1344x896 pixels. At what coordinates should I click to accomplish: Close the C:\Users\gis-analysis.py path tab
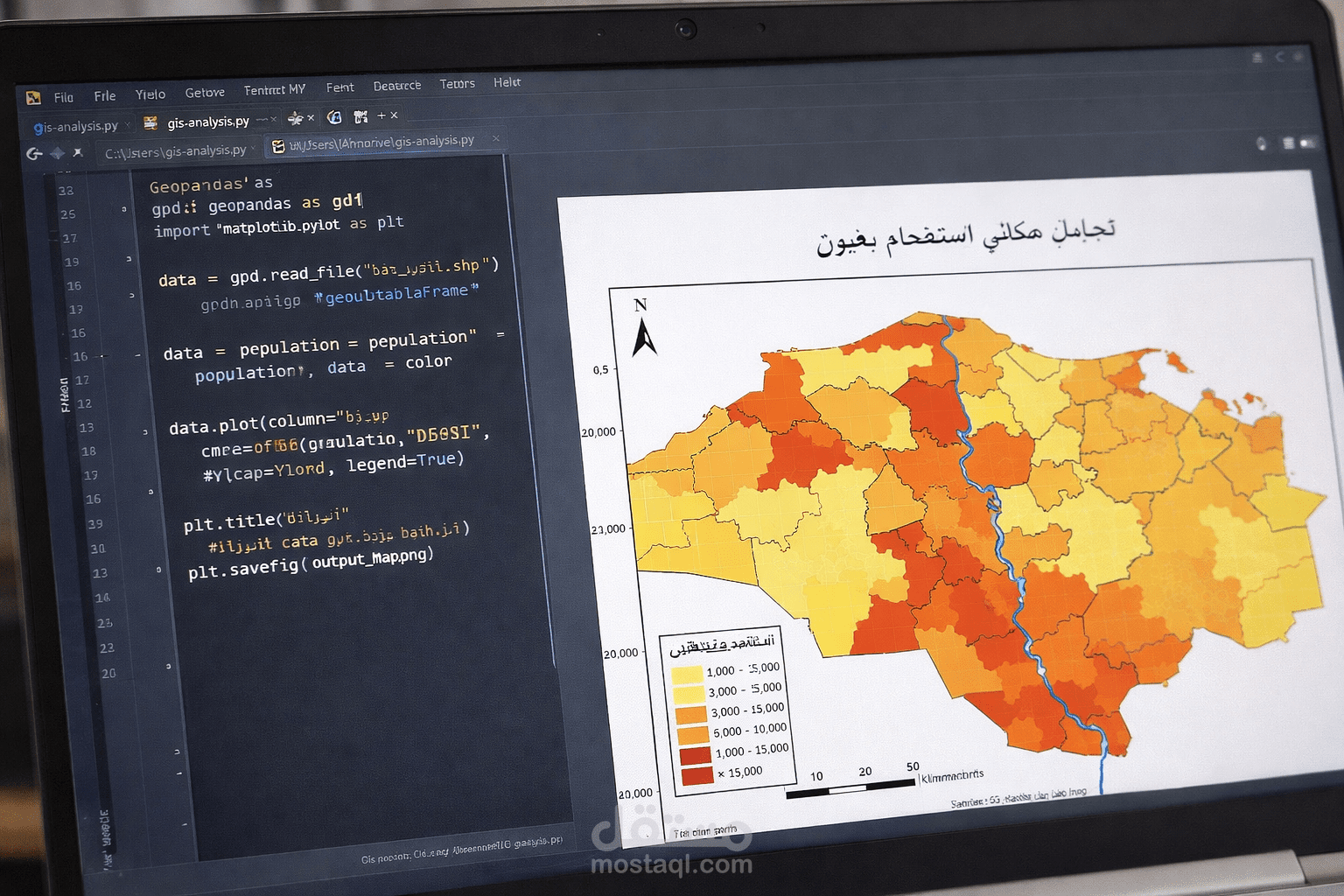coord(254,149)
